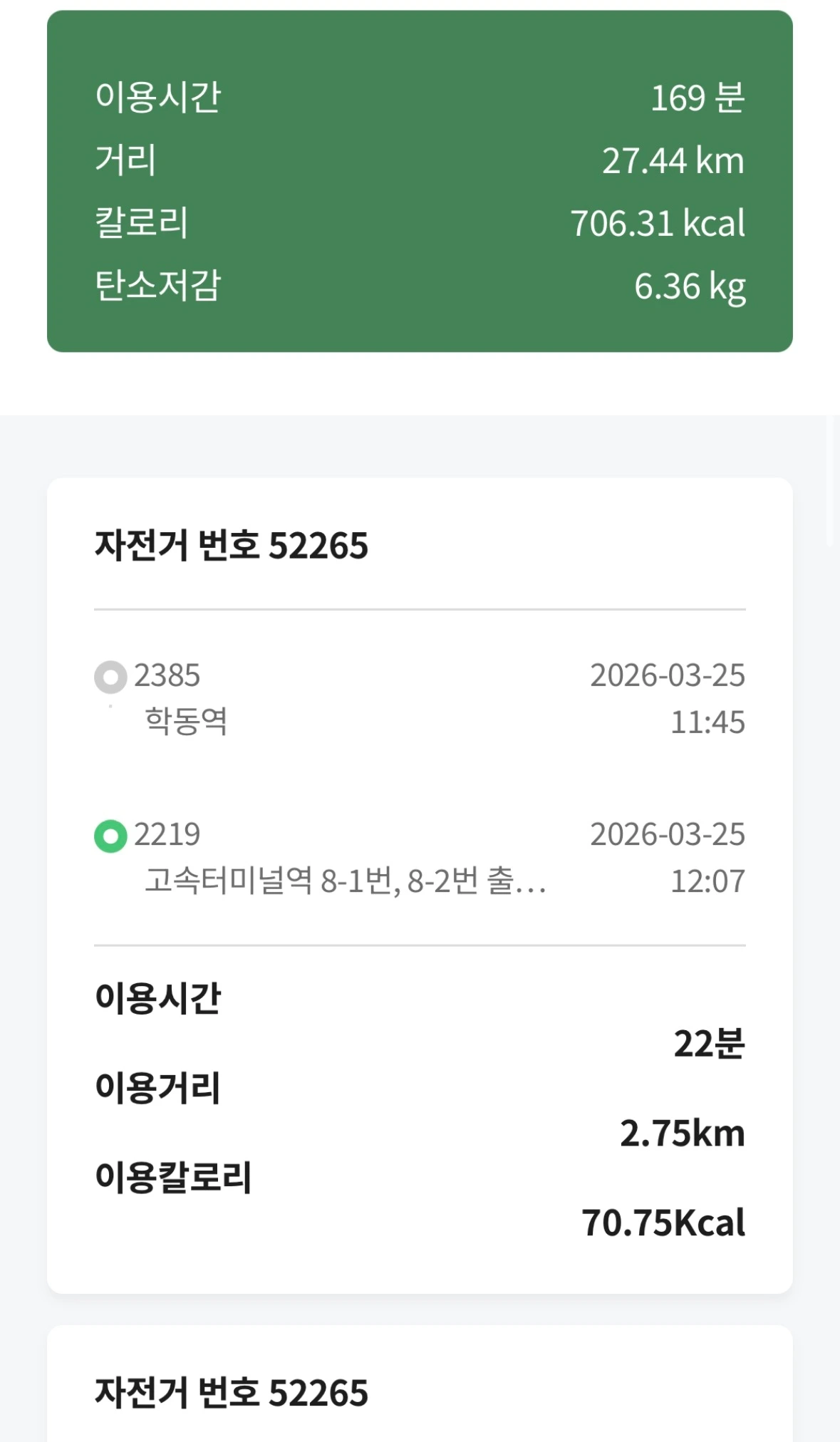840x1442 pixels.
Task: Click total usage time 169 분
Action: click(698, 98)
